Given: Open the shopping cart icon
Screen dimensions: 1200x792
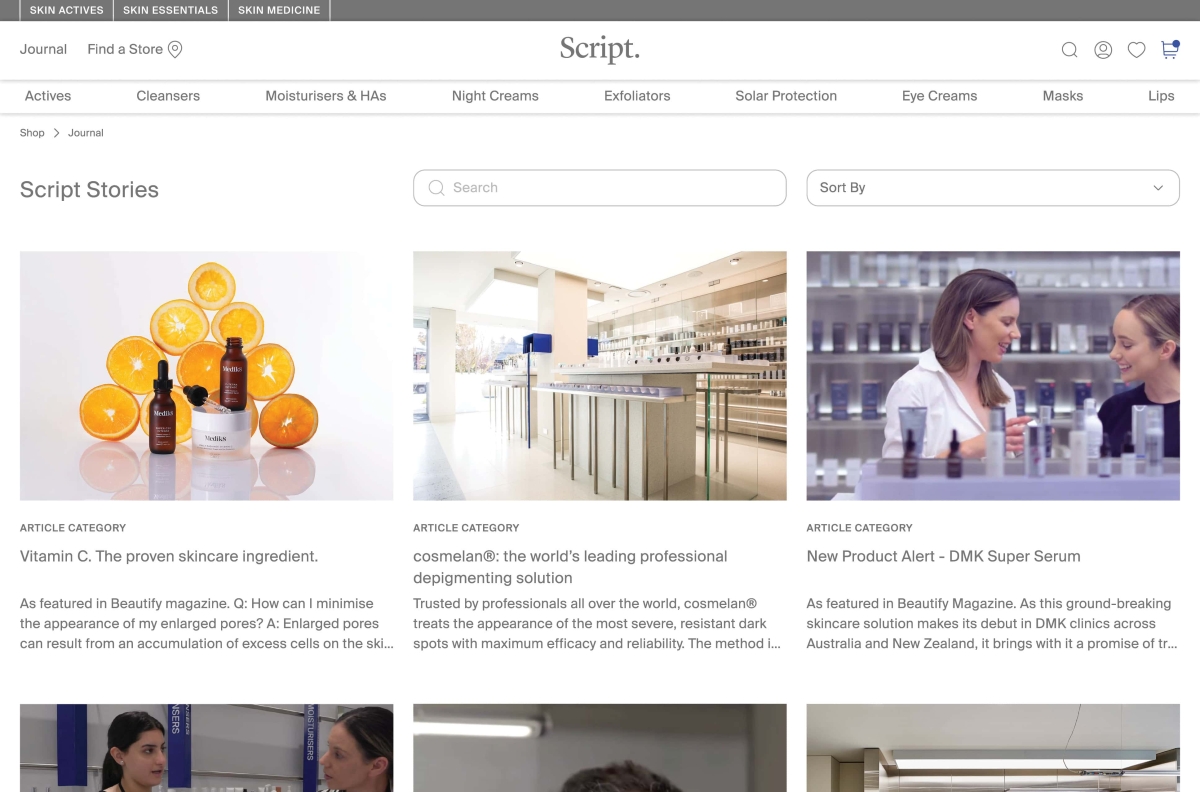Looking at the screenshot, I should tap(1170, 50).
